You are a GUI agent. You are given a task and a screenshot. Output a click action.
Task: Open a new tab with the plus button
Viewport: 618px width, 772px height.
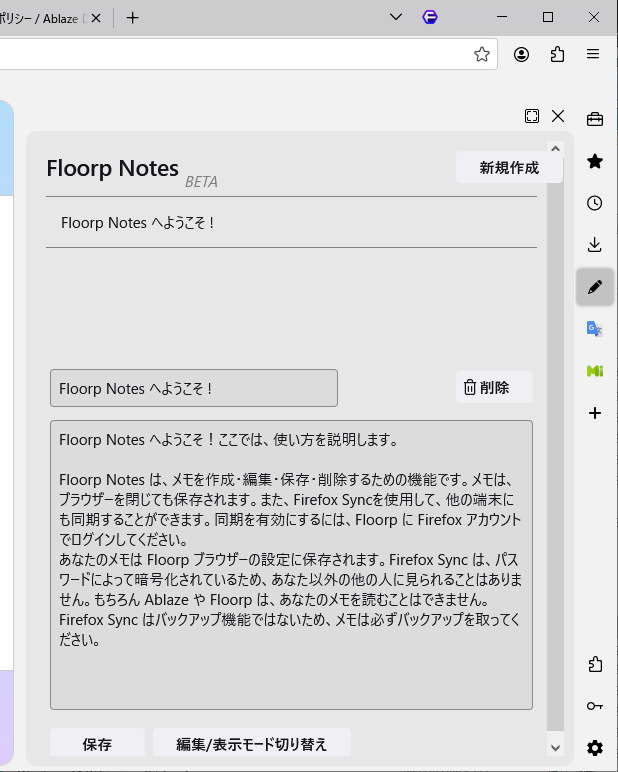click(132, 18)
